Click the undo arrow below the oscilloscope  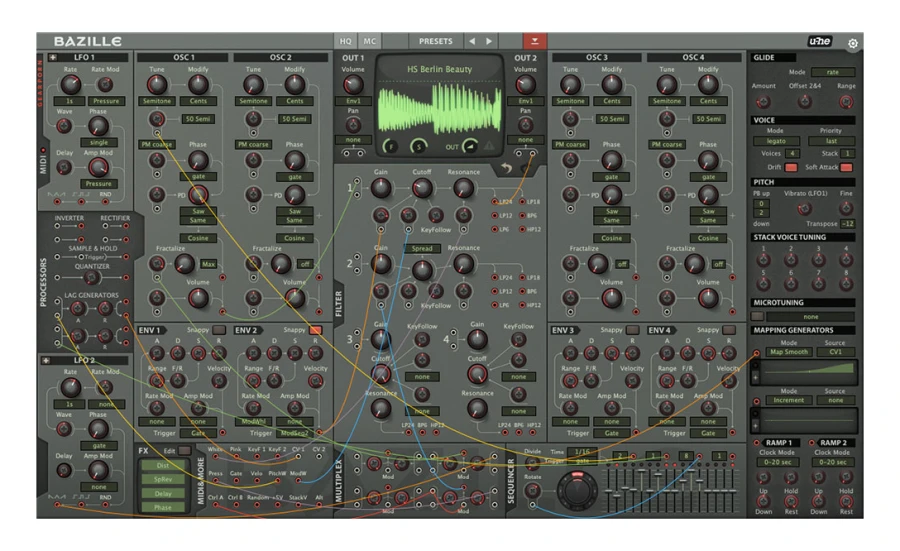tap(506, 168)
